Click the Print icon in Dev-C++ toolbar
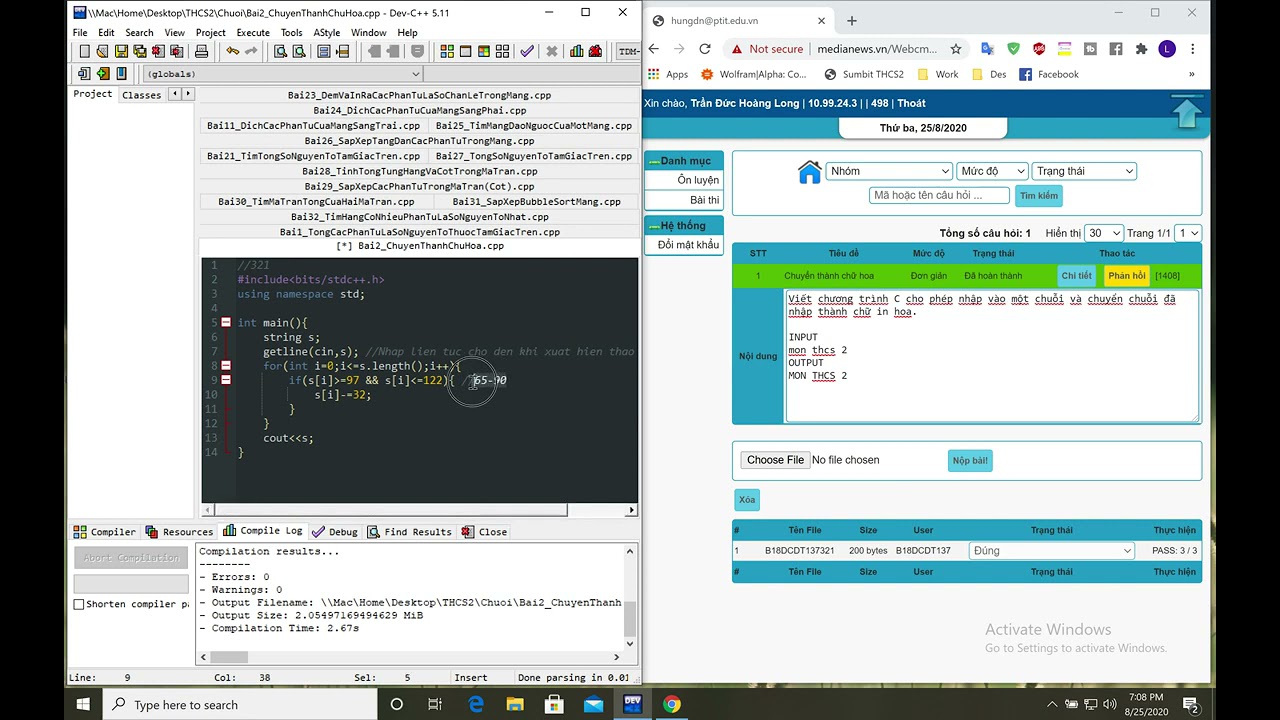1280x720 pixels. coord(201,52)
